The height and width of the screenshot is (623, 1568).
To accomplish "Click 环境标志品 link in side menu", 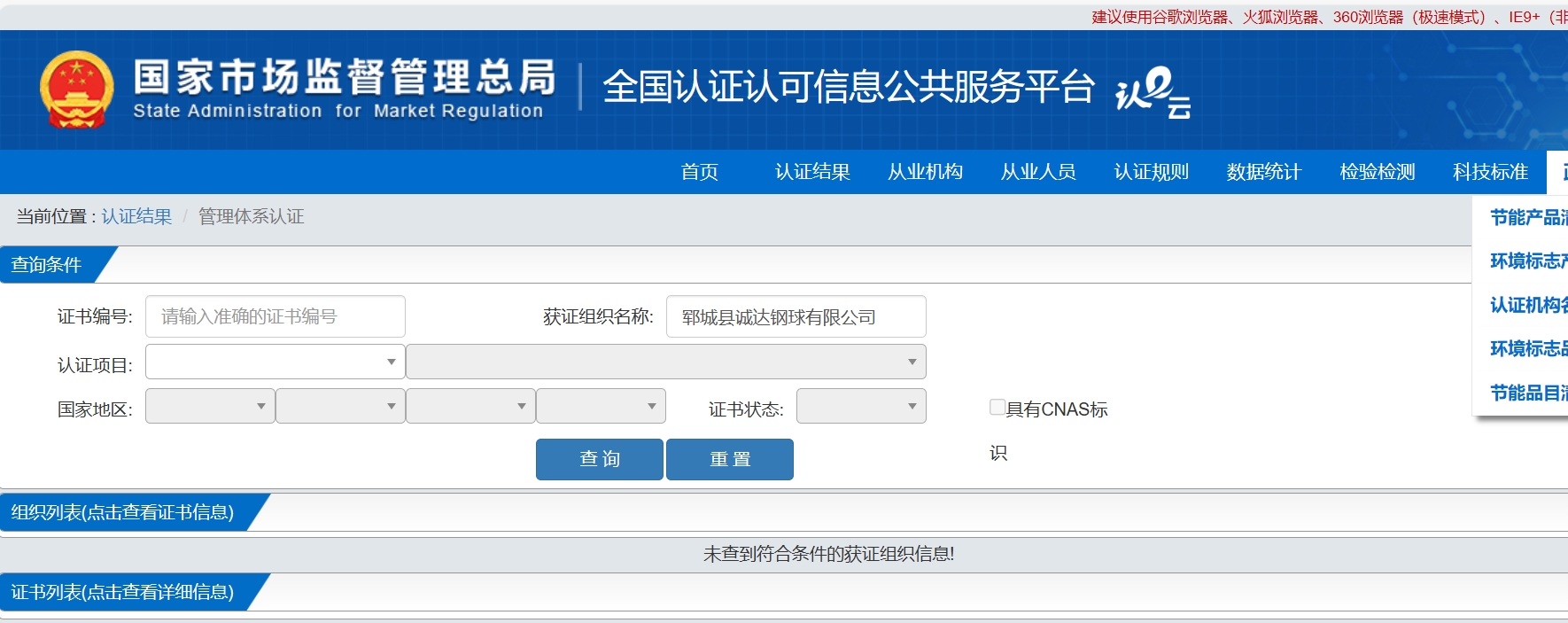I will (x=1528, y=348).
